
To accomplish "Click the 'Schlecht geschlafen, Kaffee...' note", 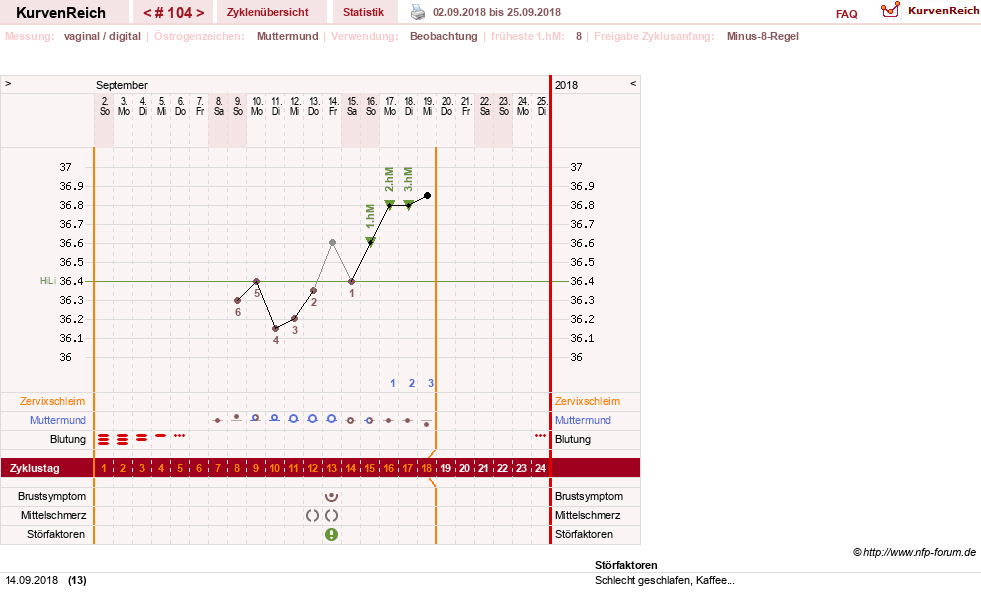I will (x=664, y=580).
